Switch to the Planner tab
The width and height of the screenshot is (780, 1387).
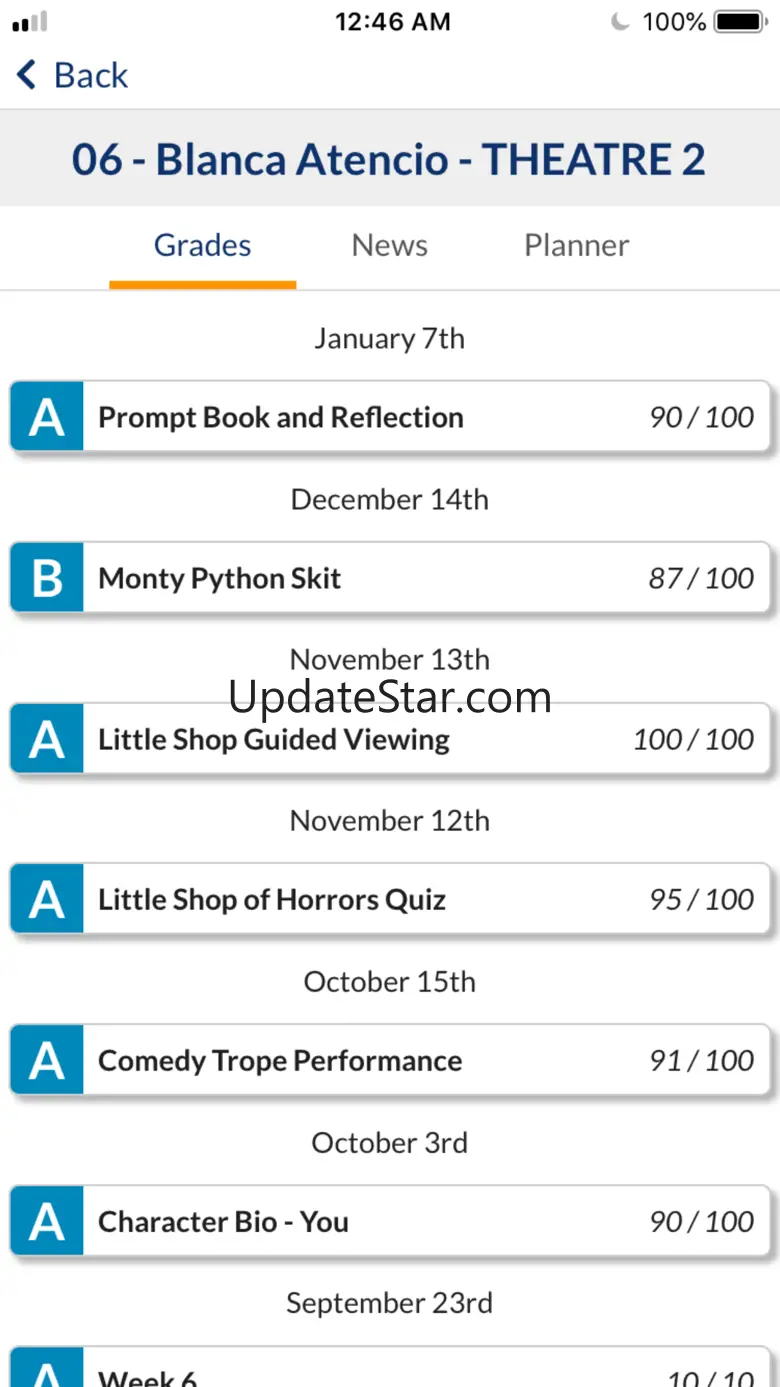tap(576, 246)
